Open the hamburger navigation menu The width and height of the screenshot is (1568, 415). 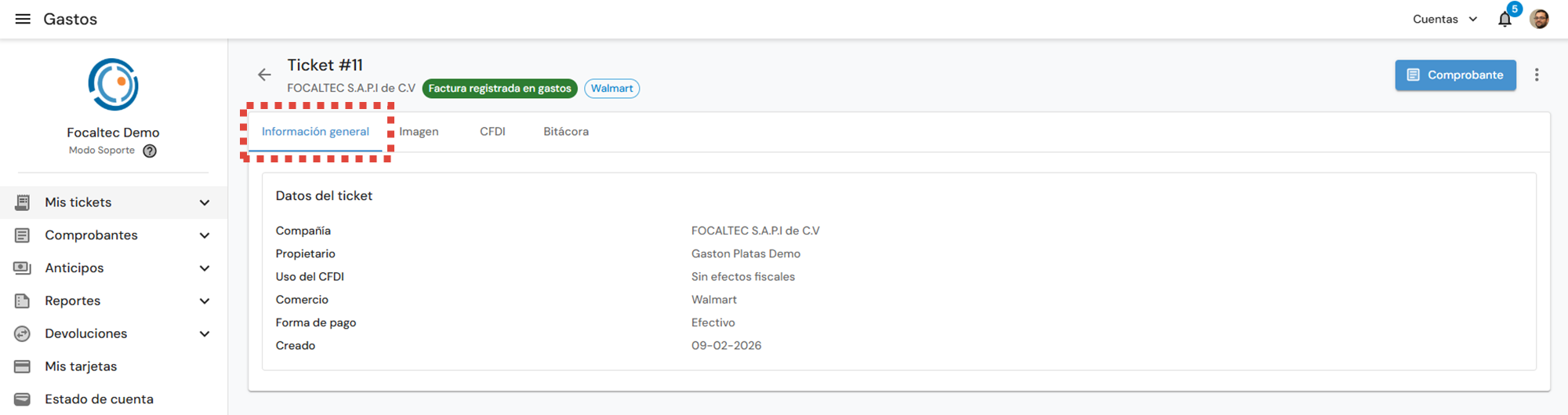click(23, 19)
